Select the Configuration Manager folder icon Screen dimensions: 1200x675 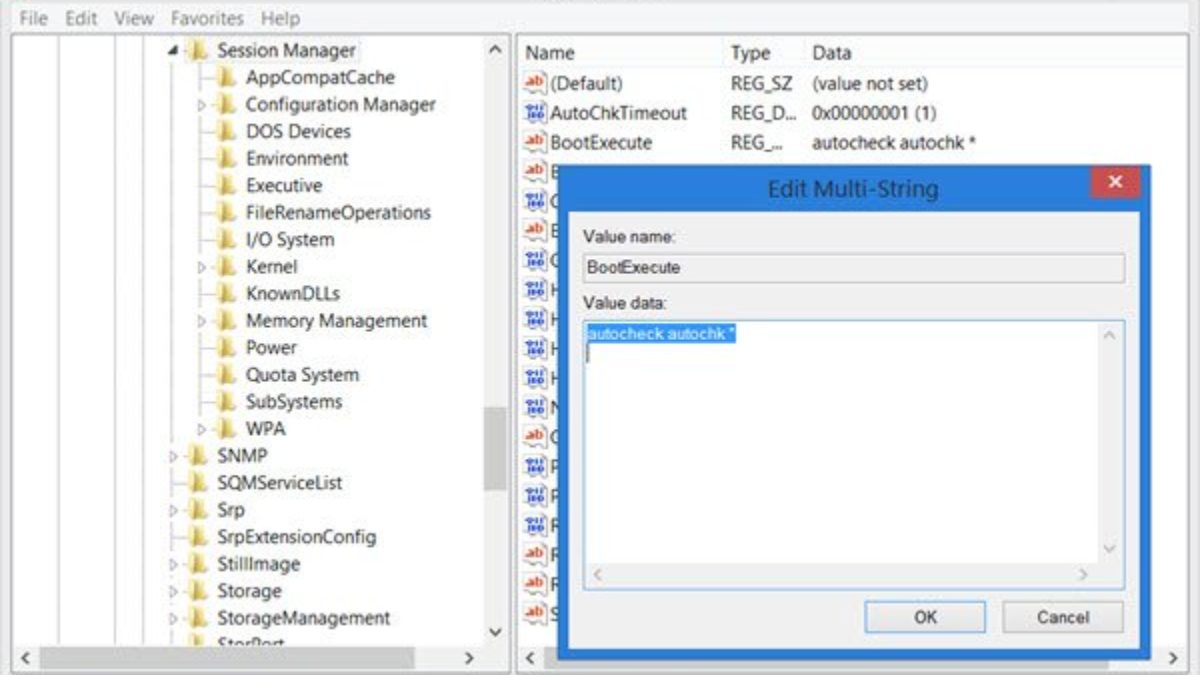click(227, 104)
